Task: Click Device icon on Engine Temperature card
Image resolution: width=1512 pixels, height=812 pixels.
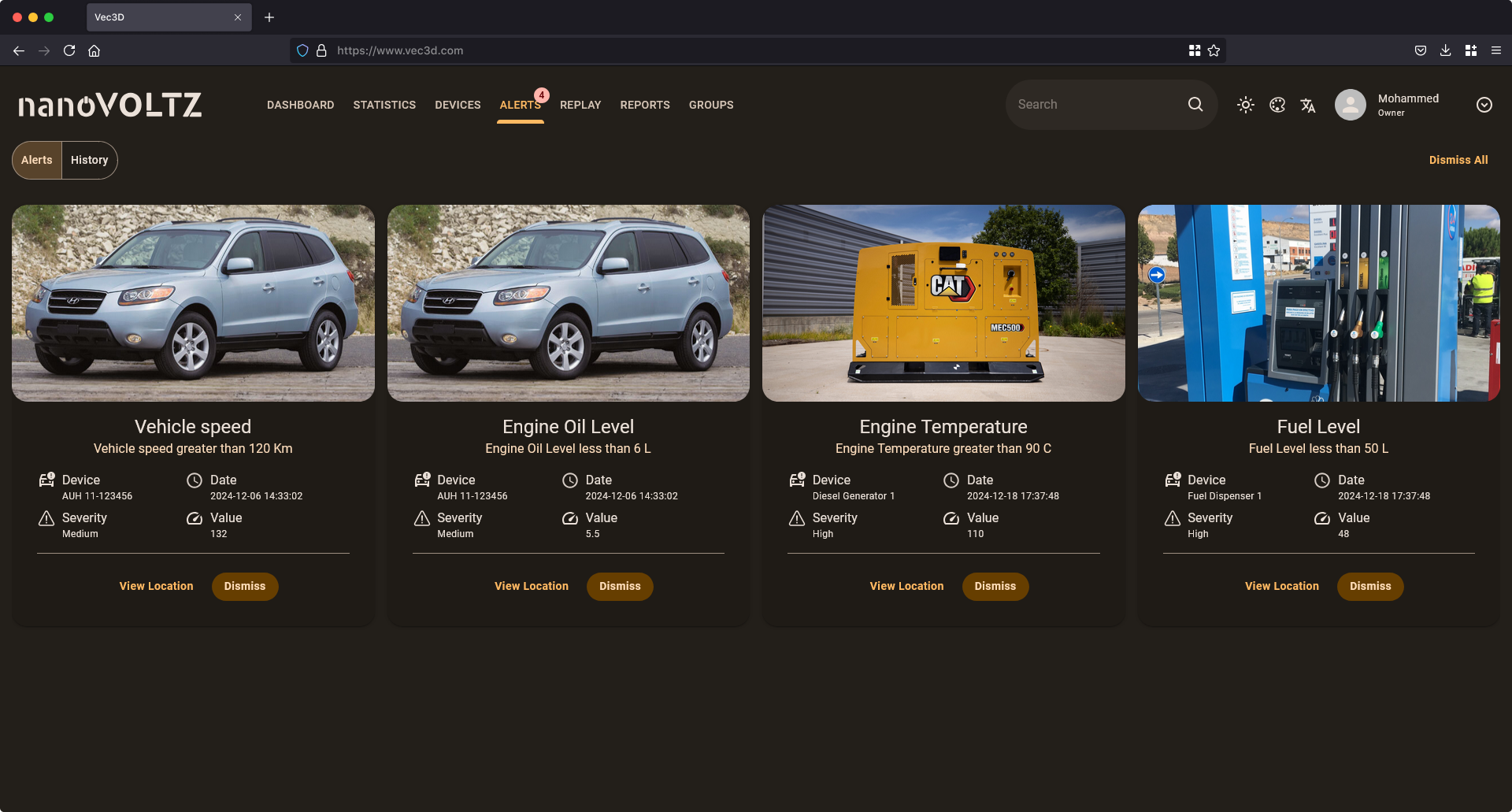Action: tap(797, 480)
